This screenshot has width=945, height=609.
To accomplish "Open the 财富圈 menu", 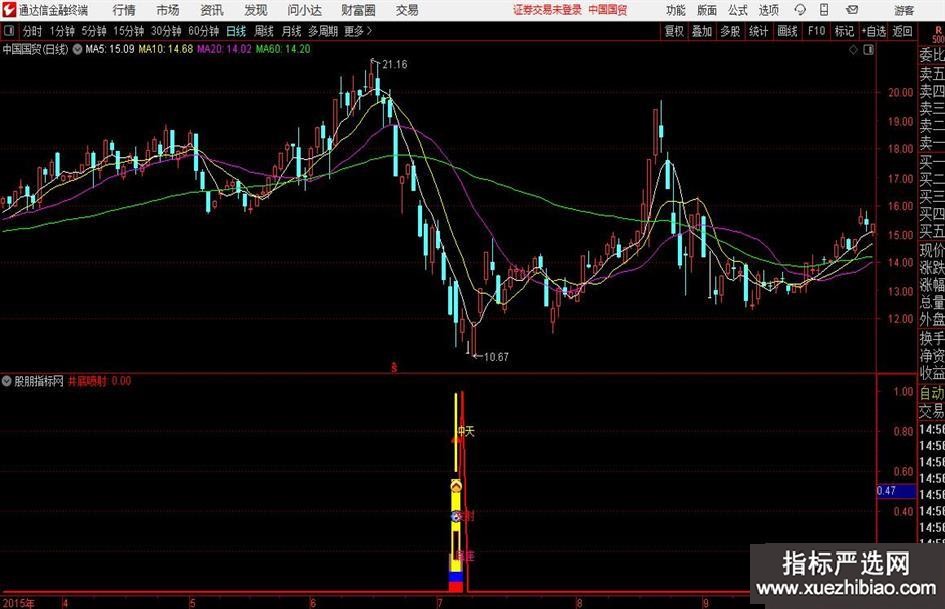I will [358, 10].
